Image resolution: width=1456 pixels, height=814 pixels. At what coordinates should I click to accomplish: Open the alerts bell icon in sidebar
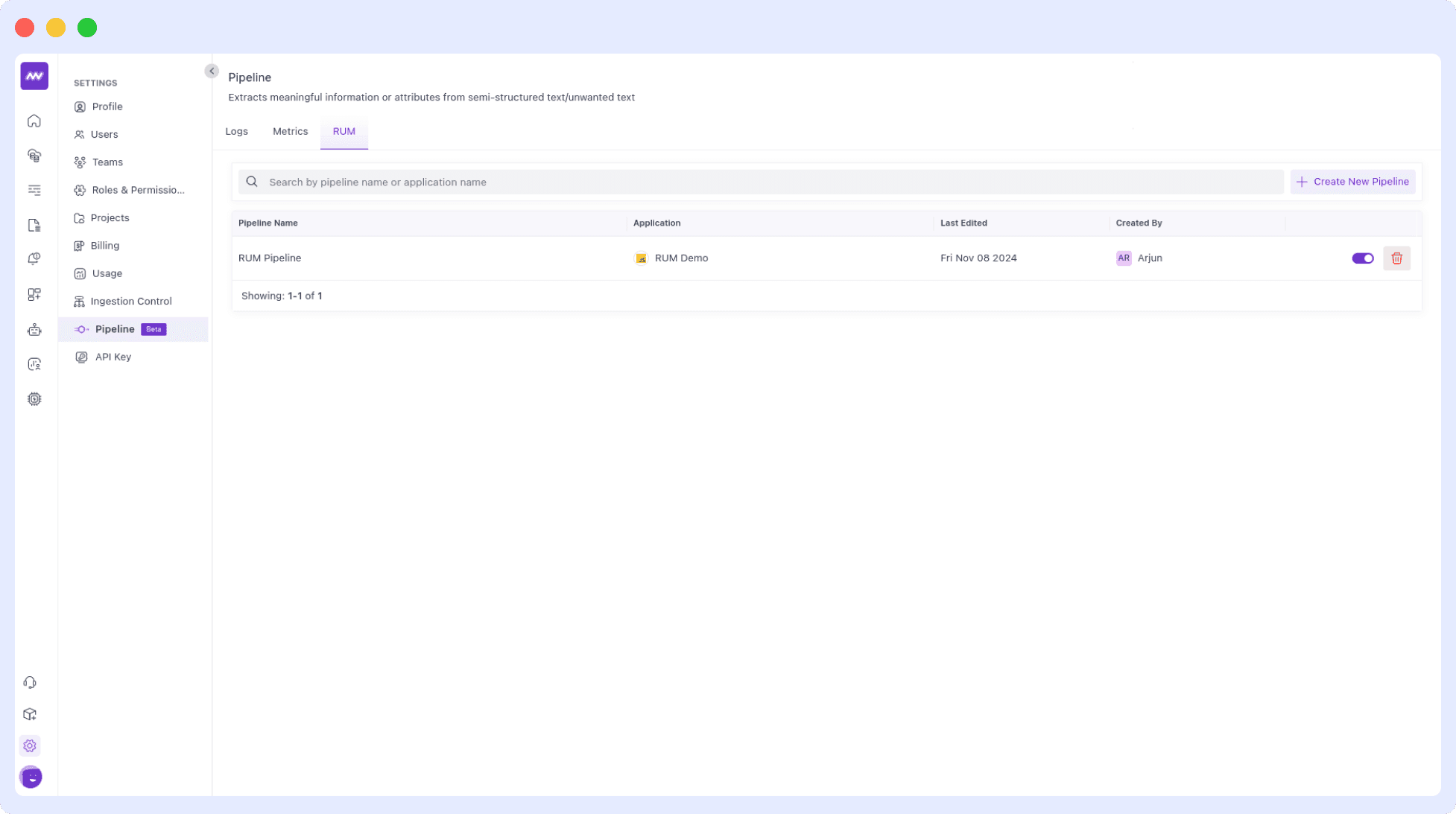(x=34, y=259)
